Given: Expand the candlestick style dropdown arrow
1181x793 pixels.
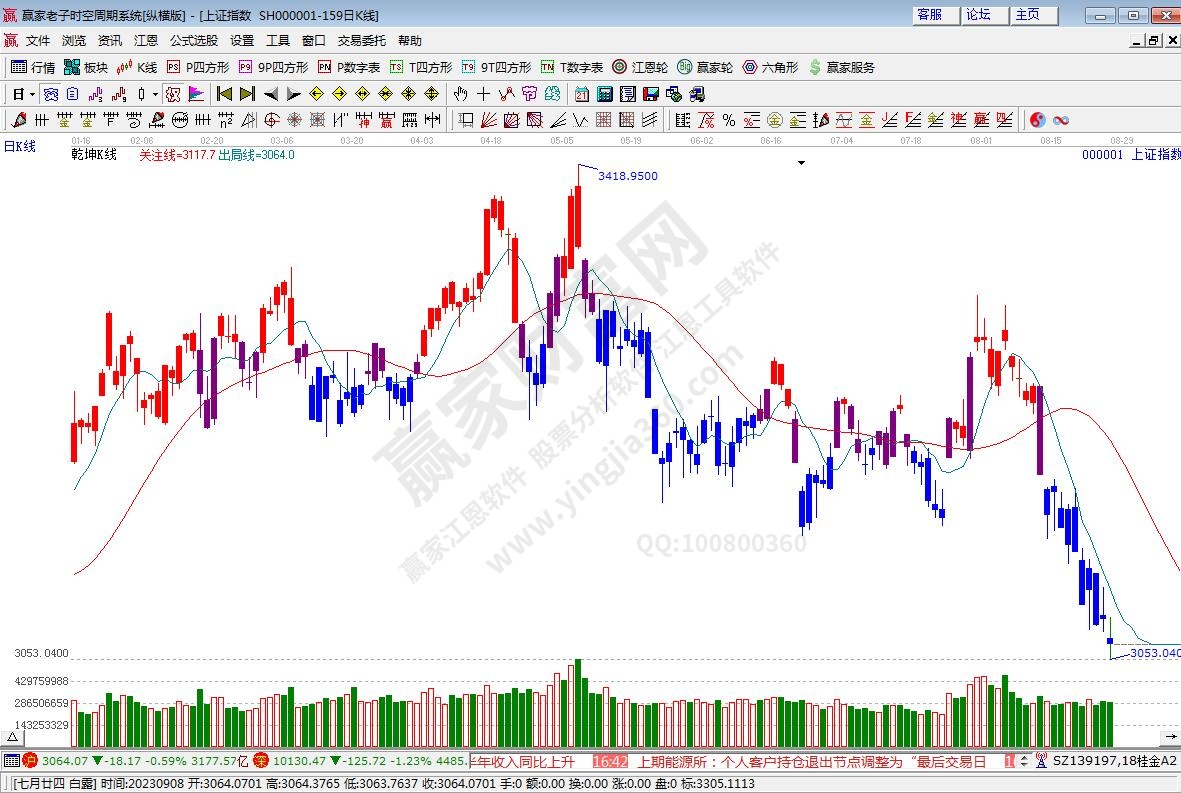Looking at the screenshot, I should 155,94.
